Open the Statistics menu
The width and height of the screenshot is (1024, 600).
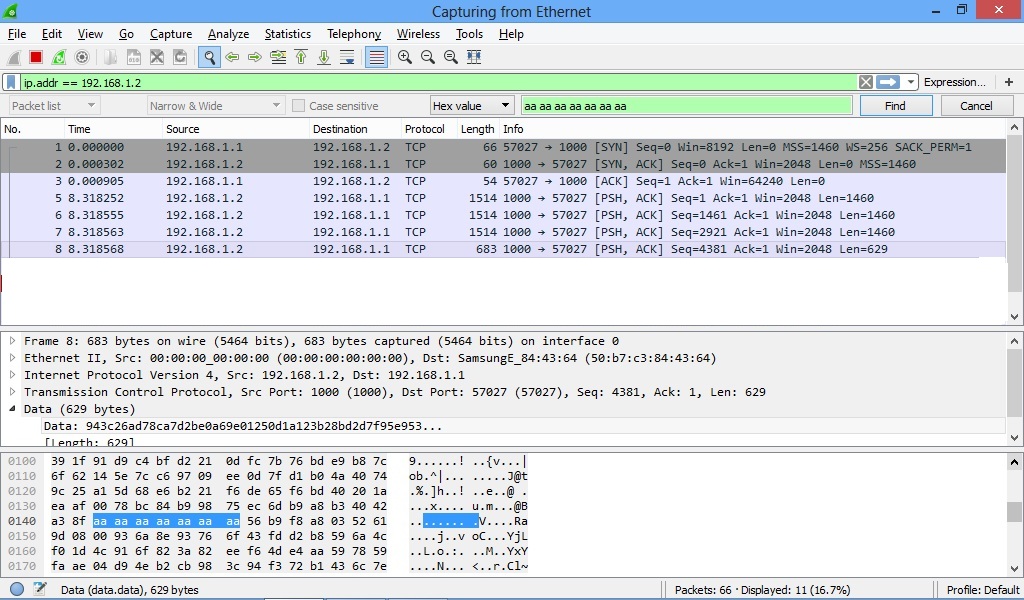click(x=287, y=34)
